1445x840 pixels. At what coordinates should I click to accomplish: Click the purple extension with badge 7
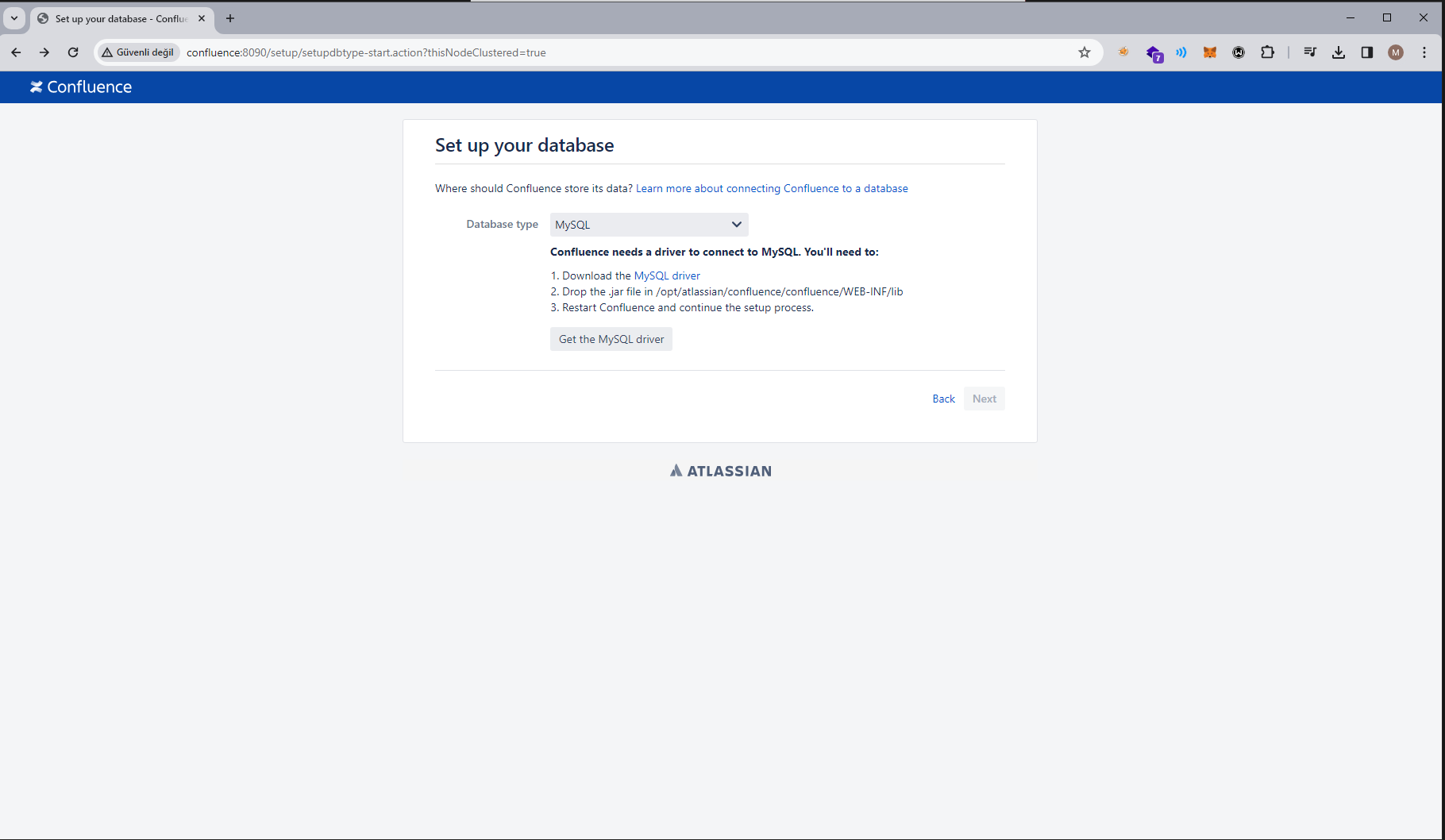[x=1154, y=53]
